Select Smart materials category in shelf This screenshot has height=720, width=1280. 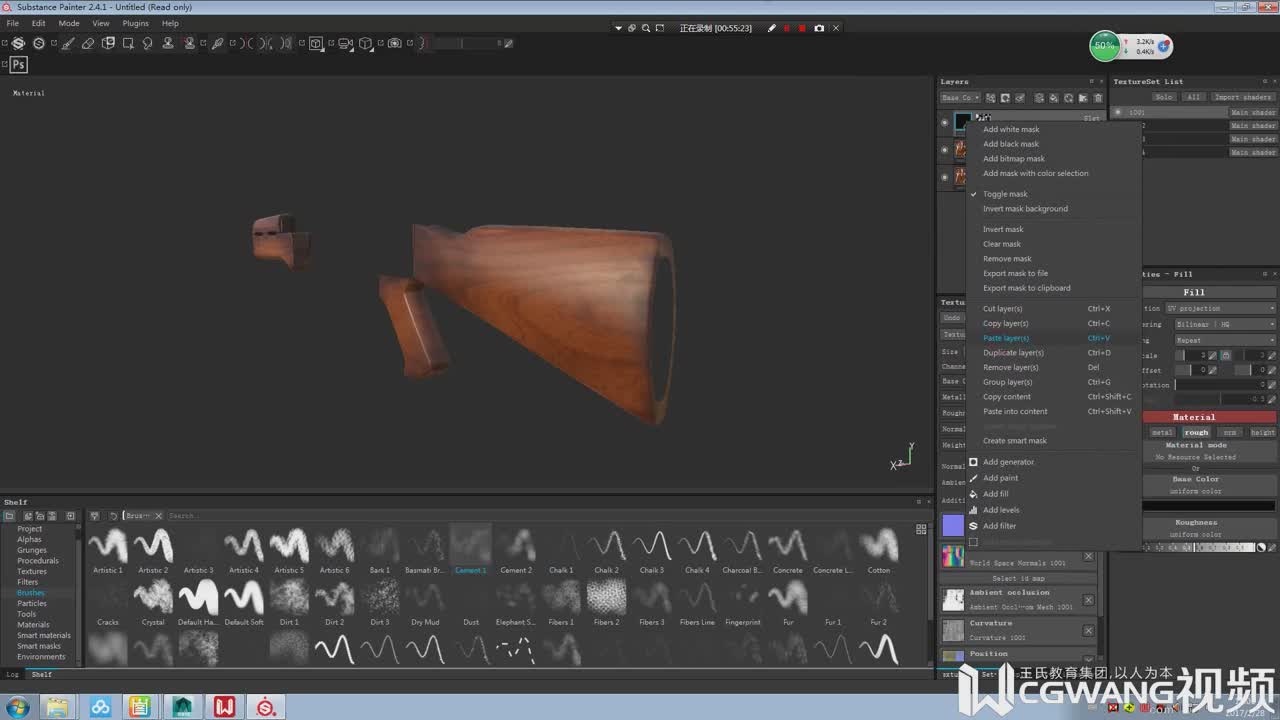44,635
